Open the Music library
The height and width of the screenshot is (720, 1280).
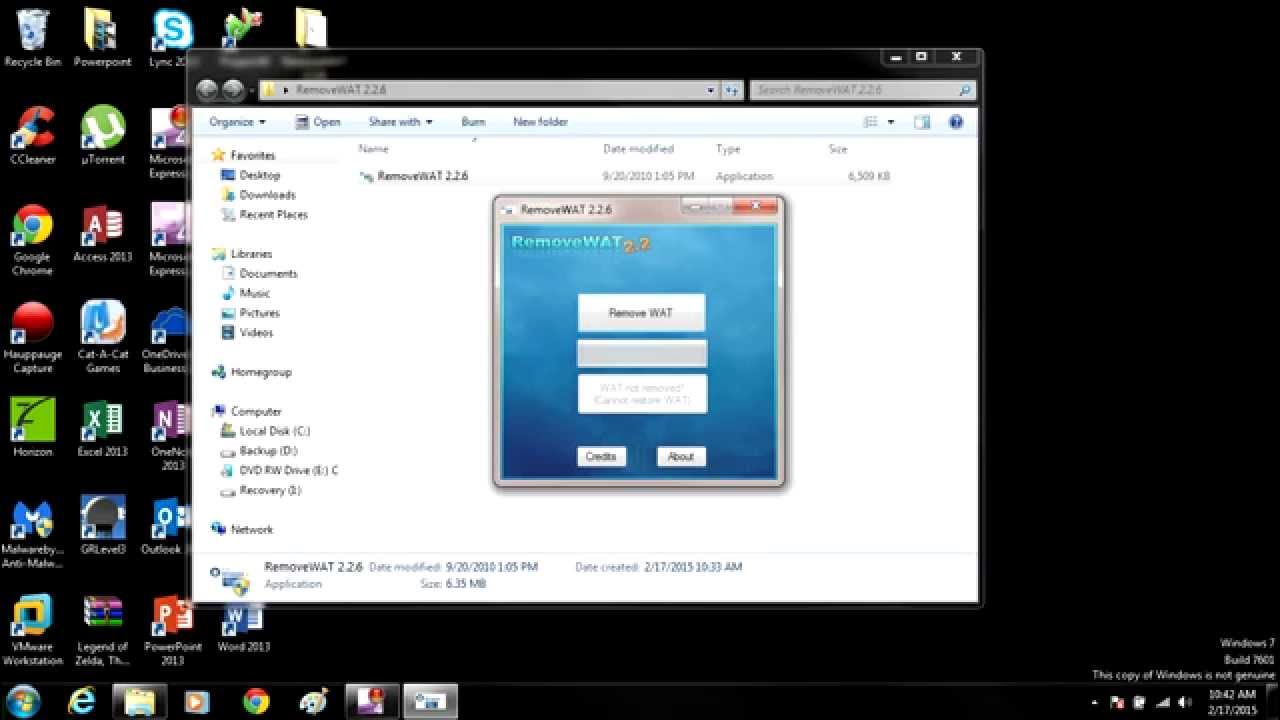pos(254,294)
